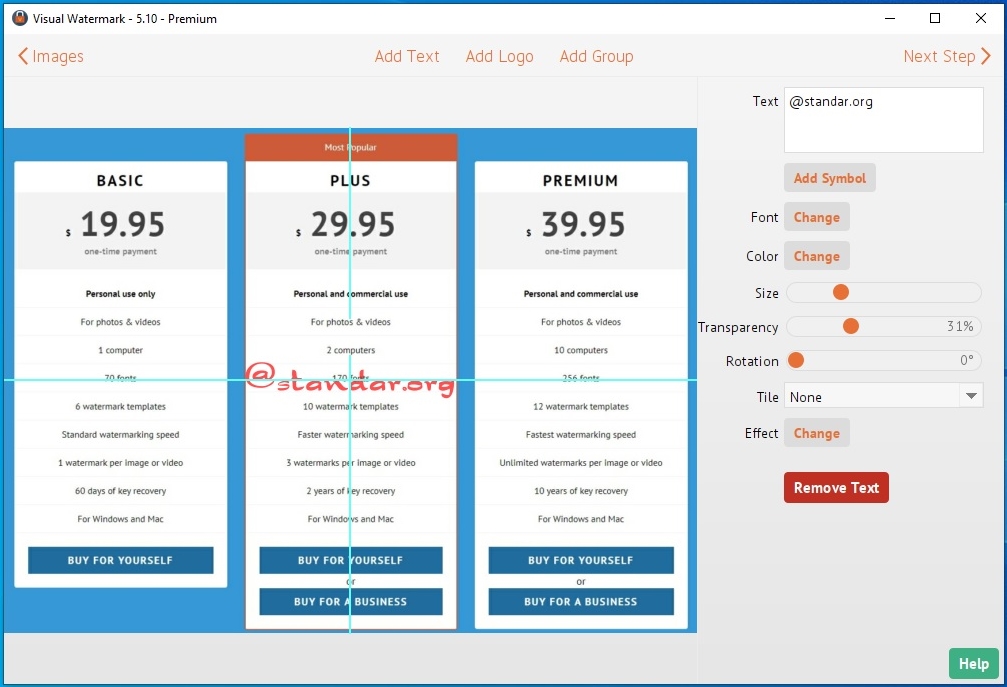This screenshot has width=1007, height=687.
Task: Click BUY FOR A BUSINESS under PREMIUM
Action: (x=581, y=602)
